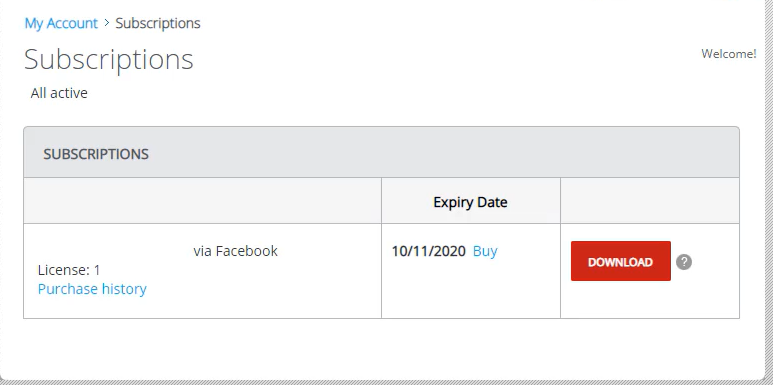Click the question mark help icon
The height and width of the screenshot is (385, 773).
pyautogui.click(x=684, y=262)
